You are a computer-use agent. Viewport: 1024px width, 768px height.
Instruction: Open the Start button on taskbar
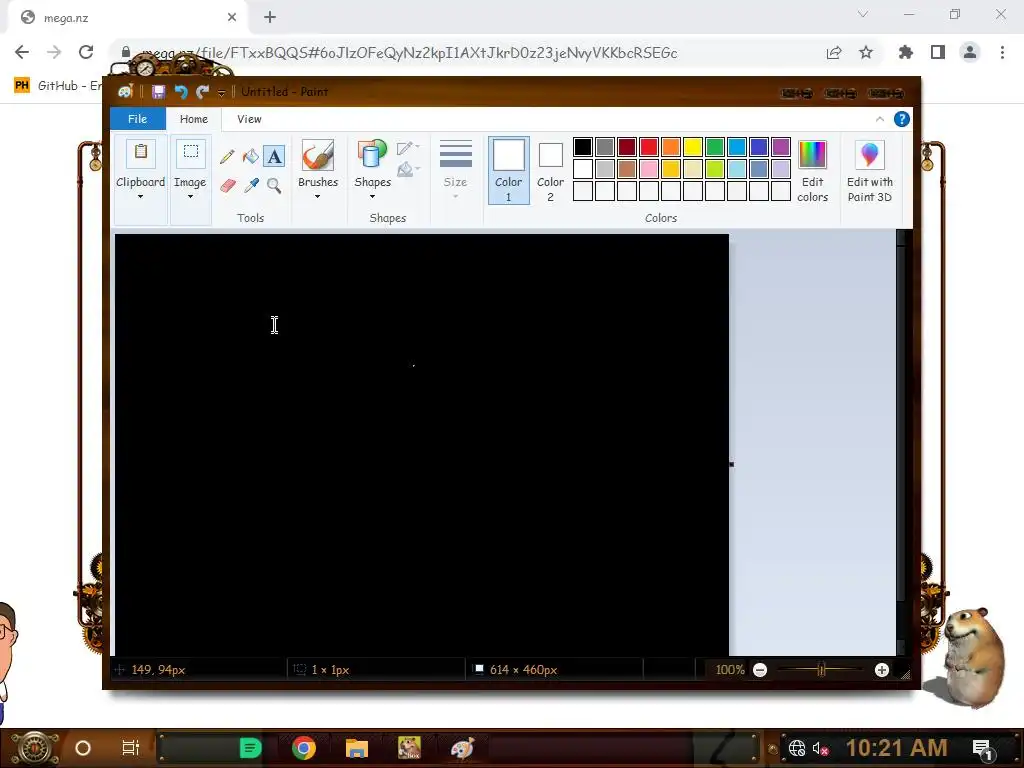[x=34, y=748]
